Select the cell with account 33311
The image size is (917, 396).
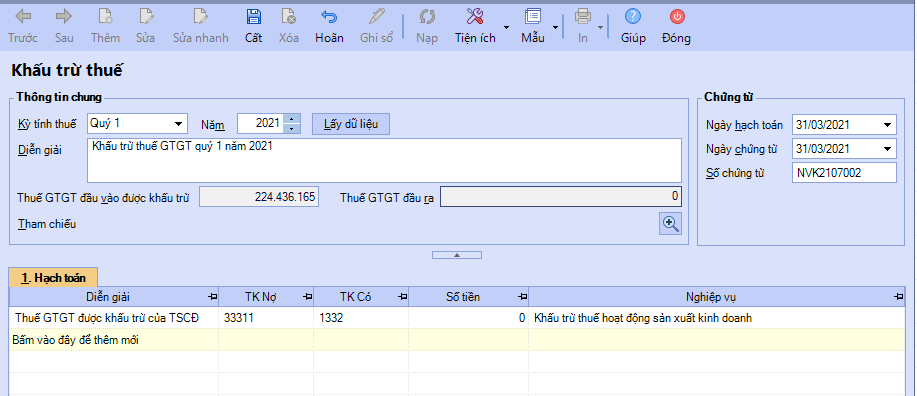coord(266,318)
